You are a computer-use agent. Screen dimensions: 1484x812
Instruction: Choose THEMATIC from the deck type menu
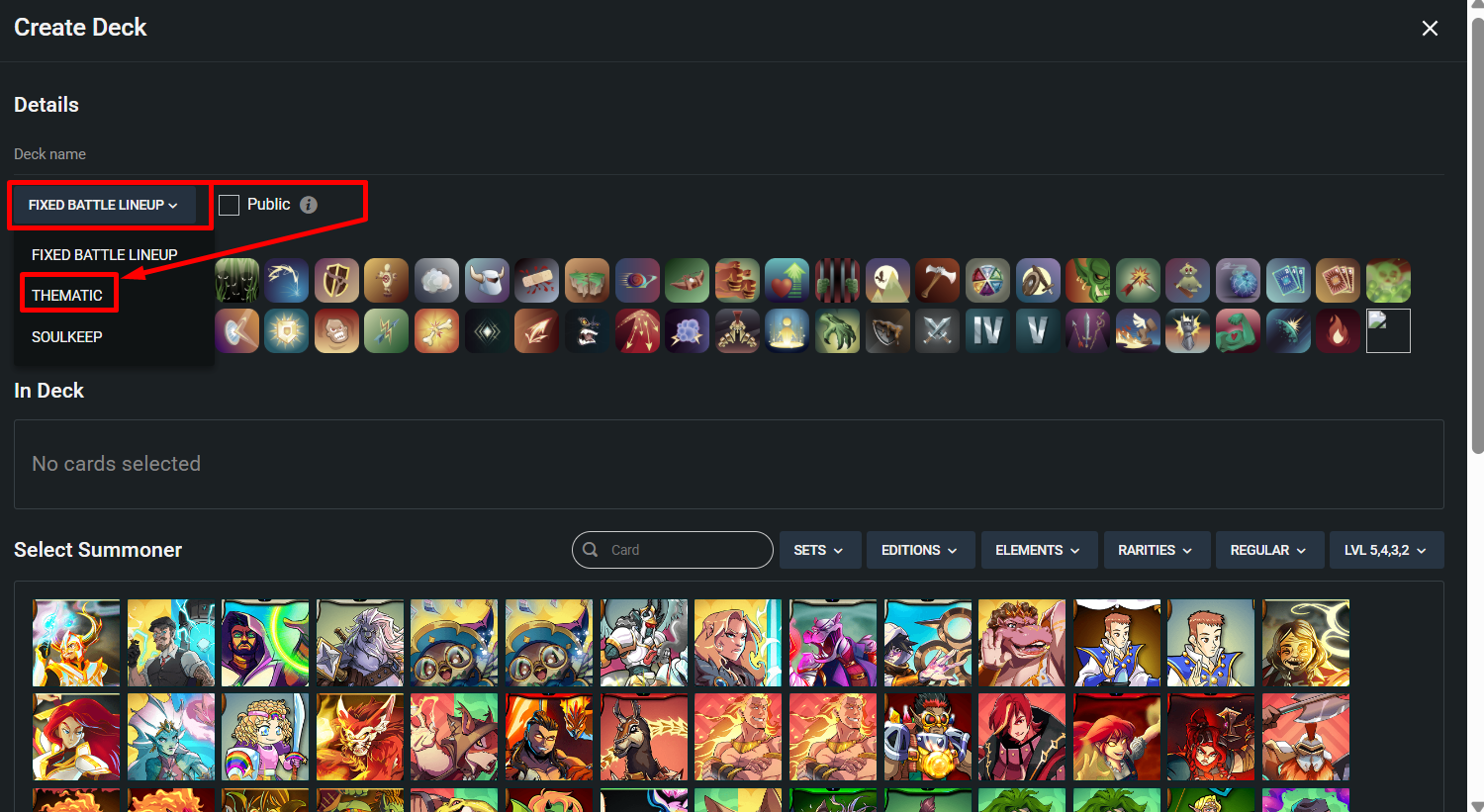pyautogui.click(x=67, y=295)
